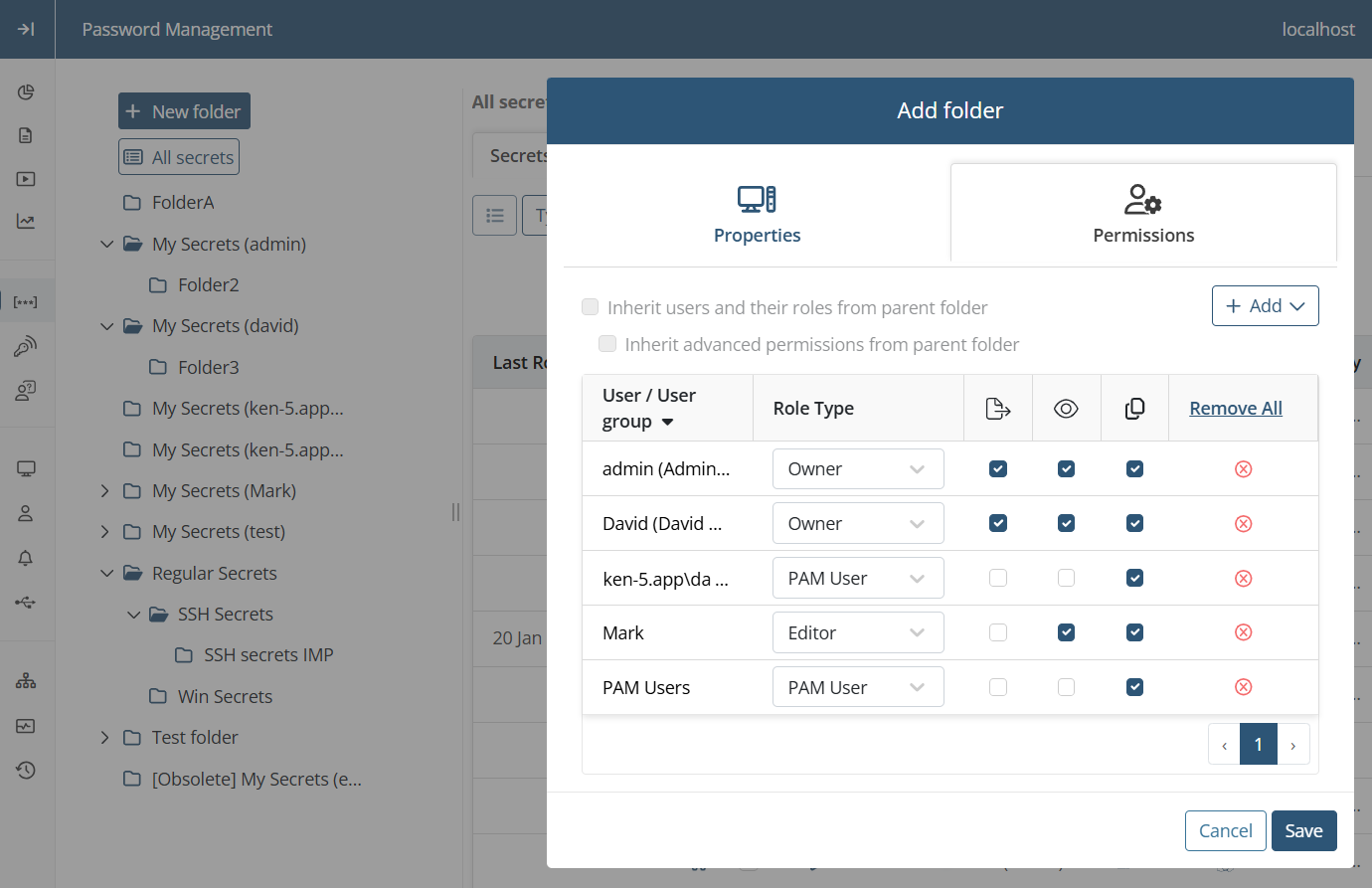Switch to the Permissions tab

tap(1143, 215)
